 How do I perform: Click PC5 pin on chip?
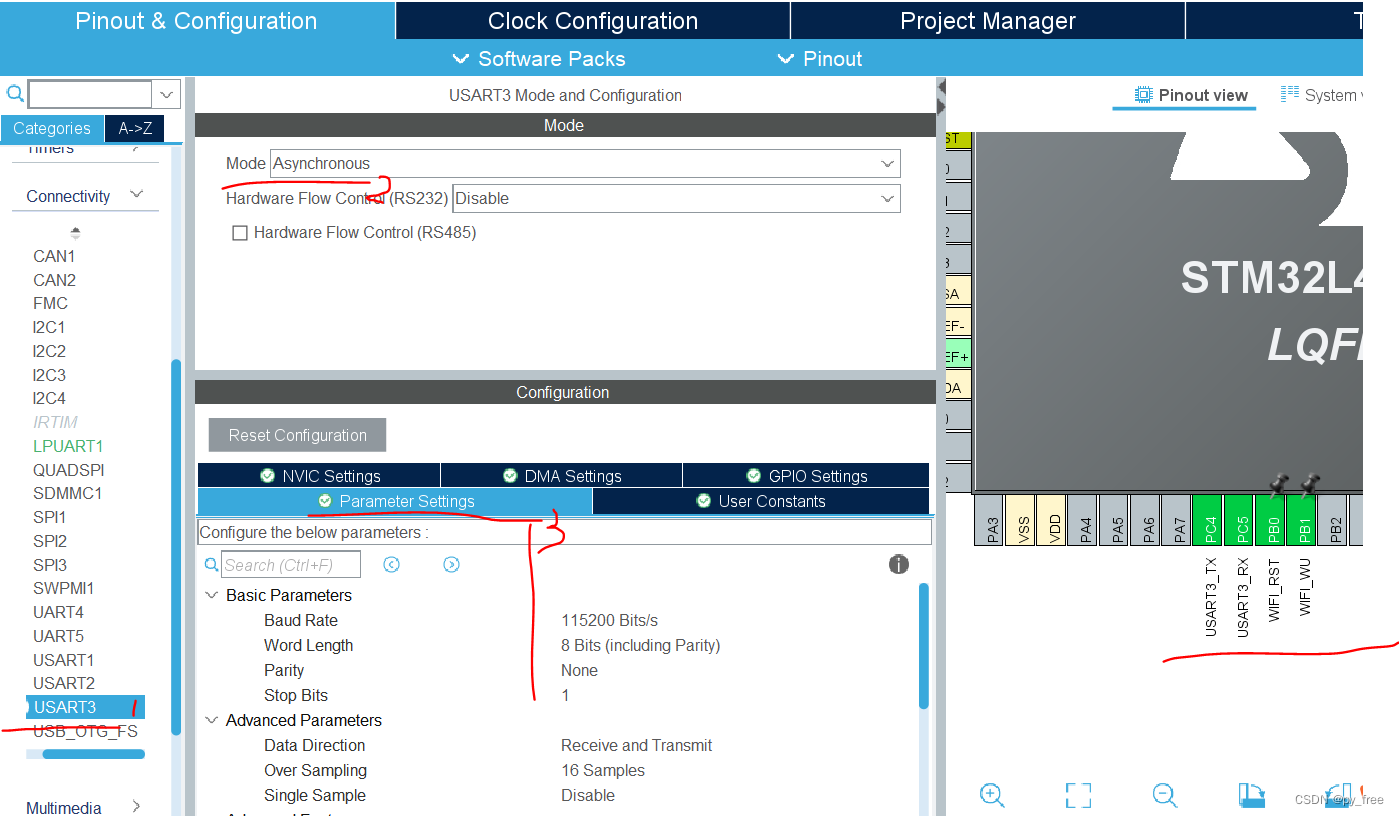click(x=1241, y=520)
